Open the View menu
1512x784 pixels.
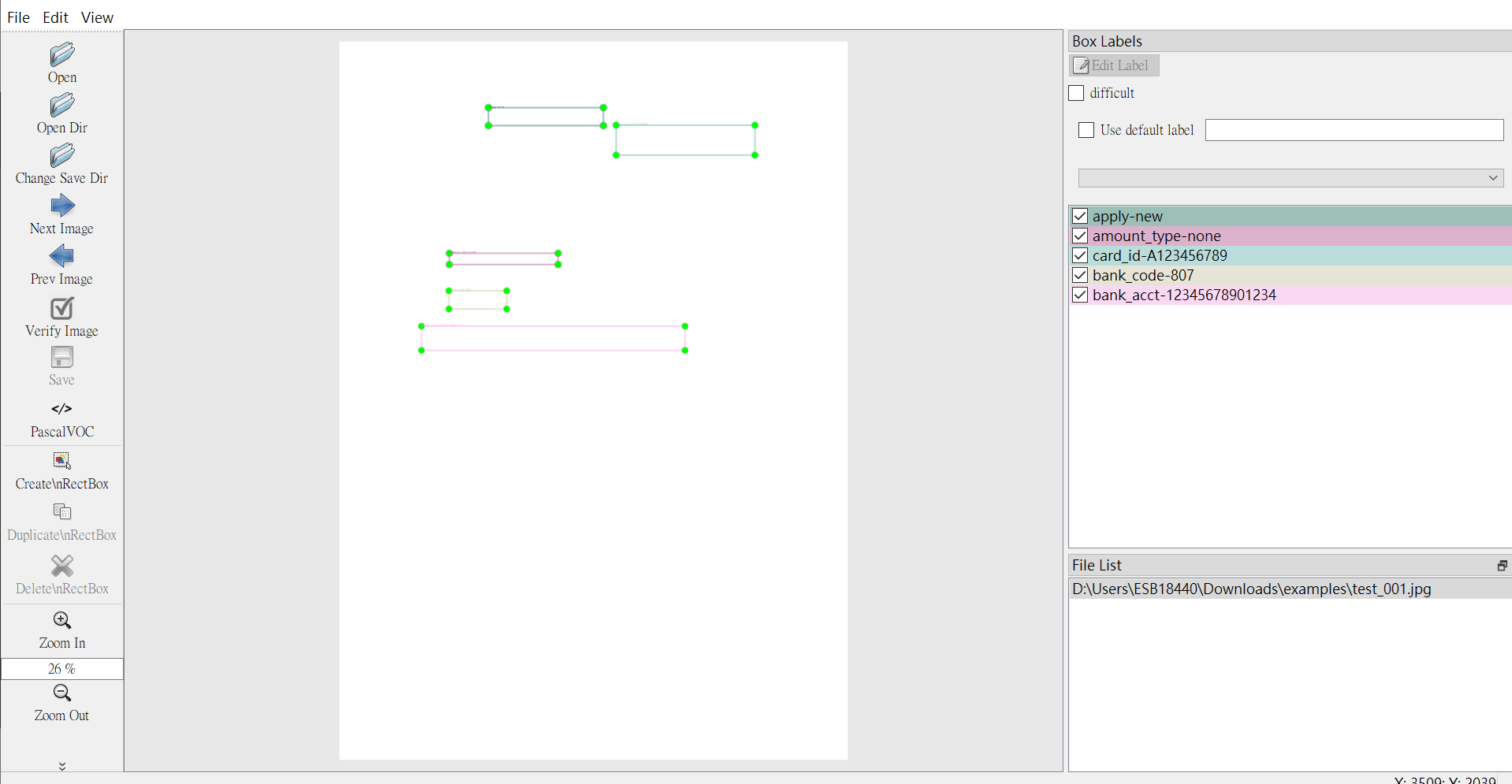pos(97,17)
